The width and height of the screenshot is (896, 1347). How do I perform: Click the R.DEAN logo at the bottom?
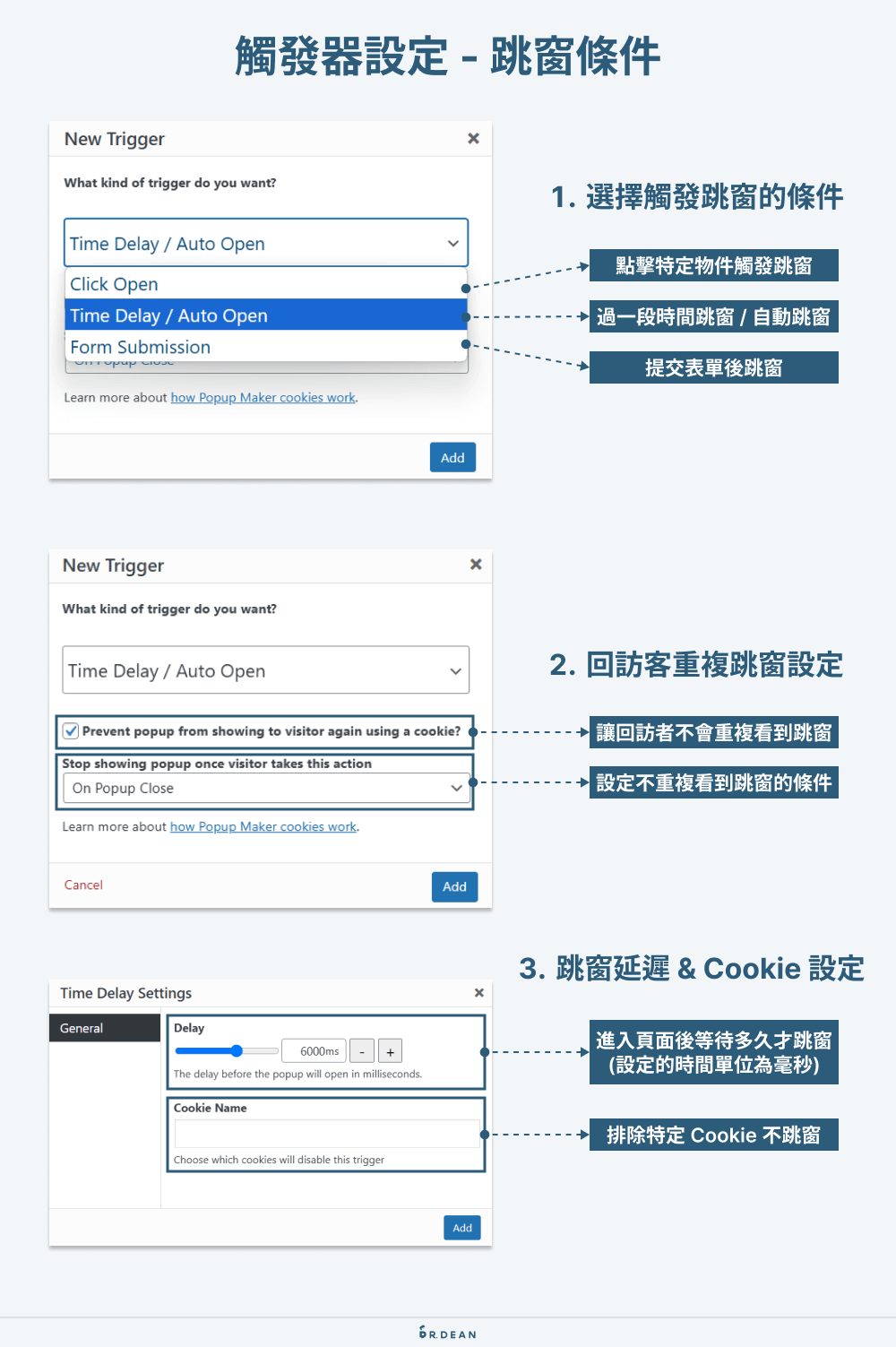coord(448,1333)
